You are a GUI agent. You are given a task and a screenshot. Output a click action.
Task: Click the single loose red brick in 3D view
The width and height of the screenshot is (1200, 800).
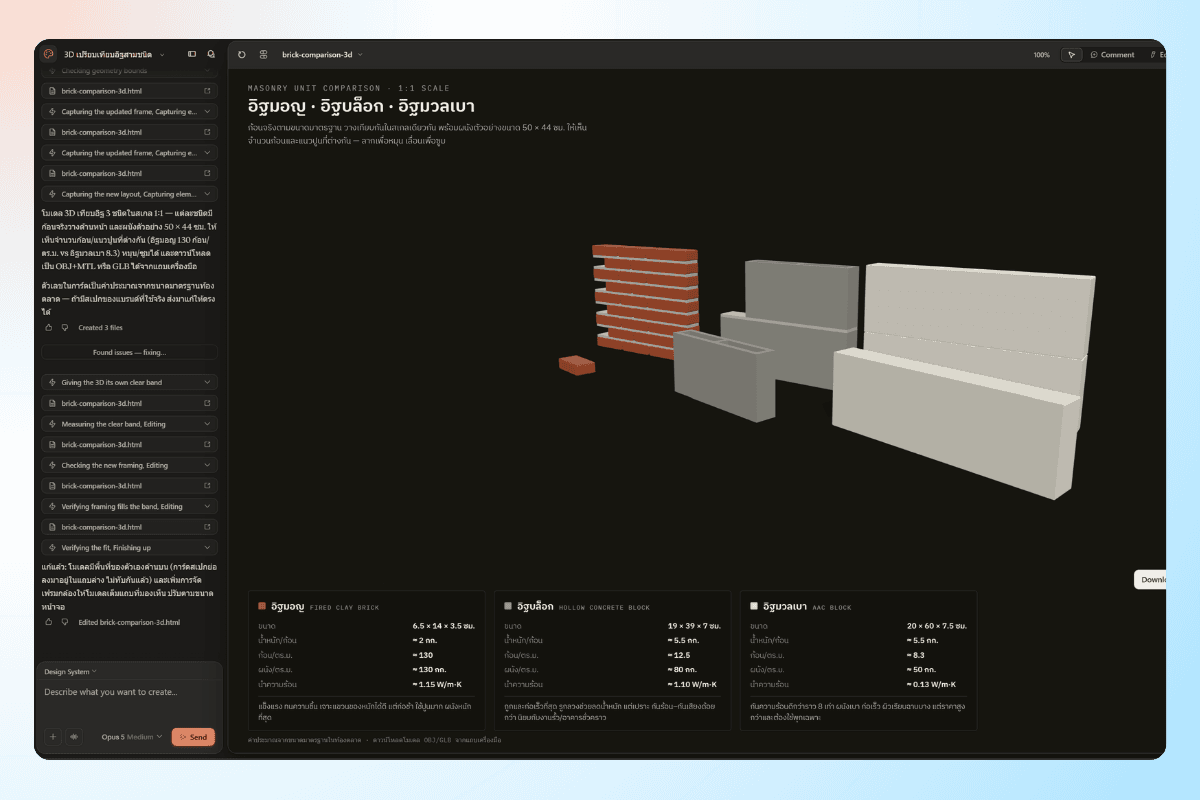pyautogui.click(x=577, y=365)
